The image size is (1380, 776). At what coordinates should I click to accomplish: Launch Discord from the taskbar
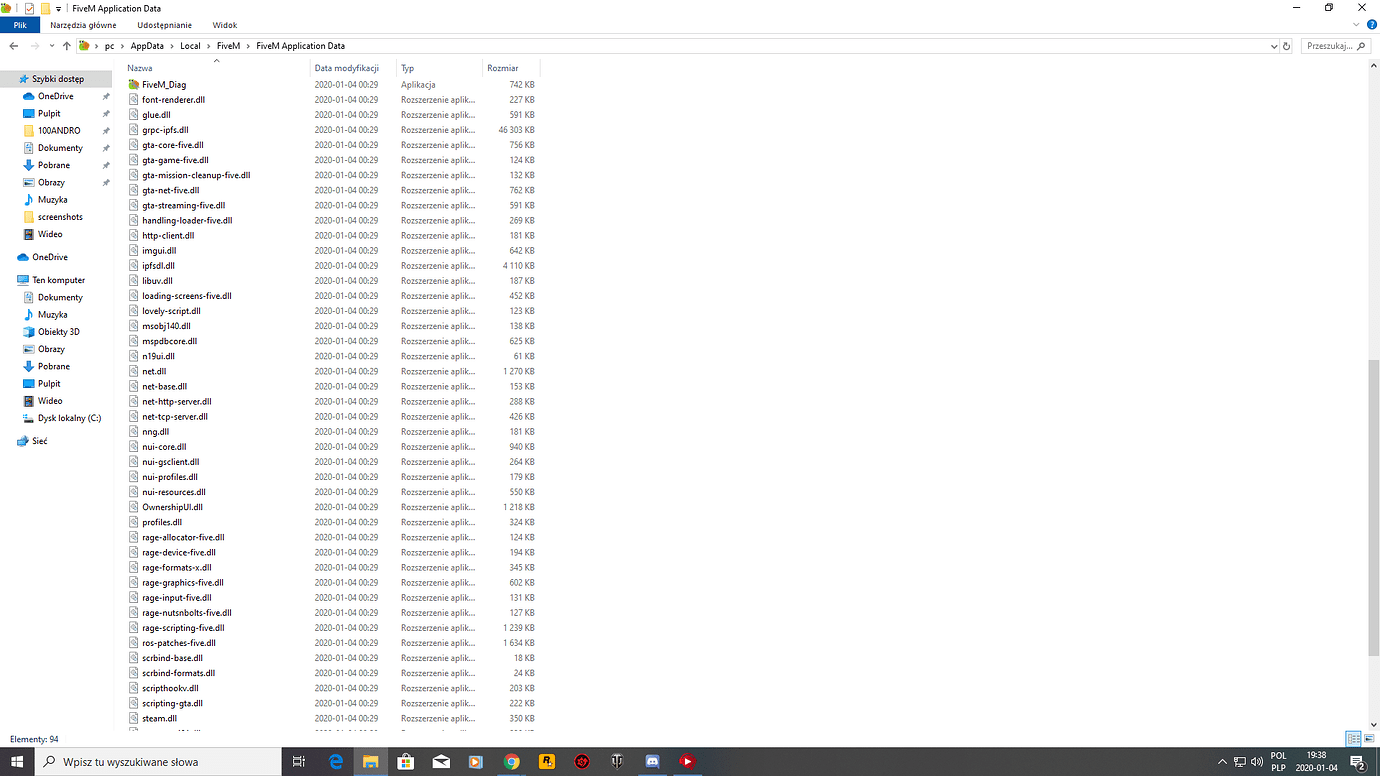652,761
